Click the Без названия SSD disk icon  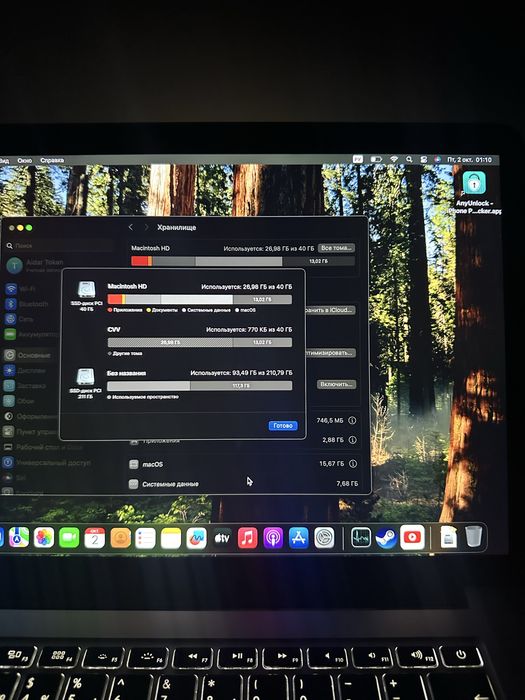pos(86,377)
